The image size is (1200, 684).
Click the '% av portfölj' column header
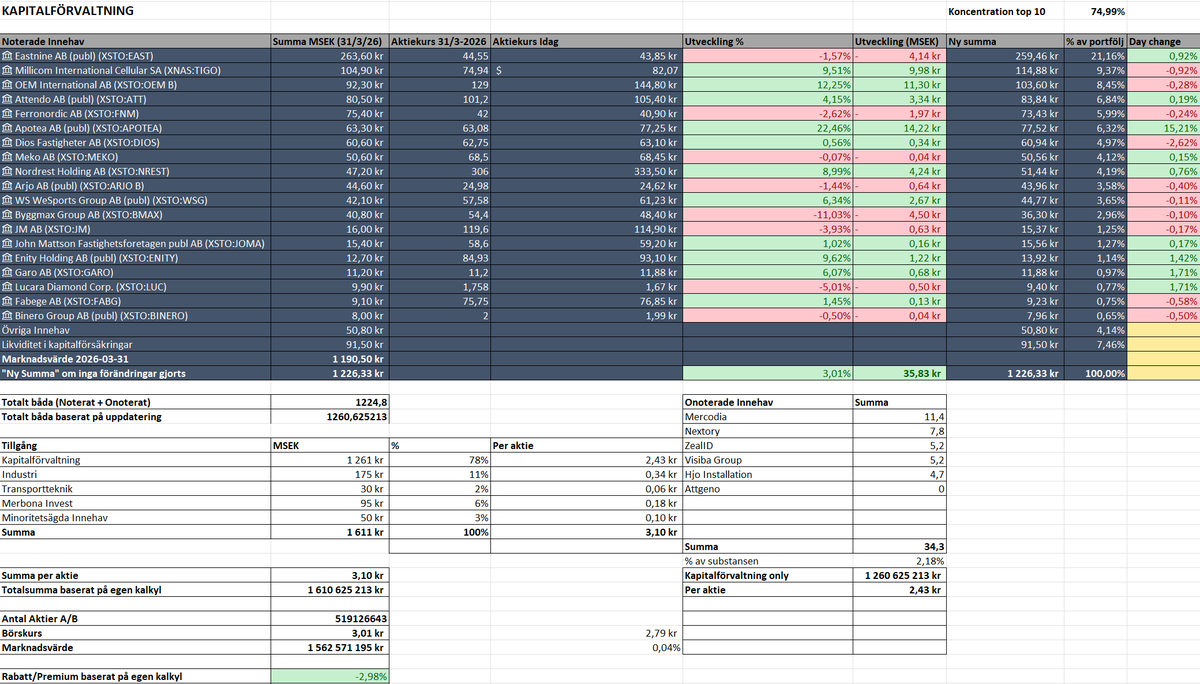[1096, 42]
